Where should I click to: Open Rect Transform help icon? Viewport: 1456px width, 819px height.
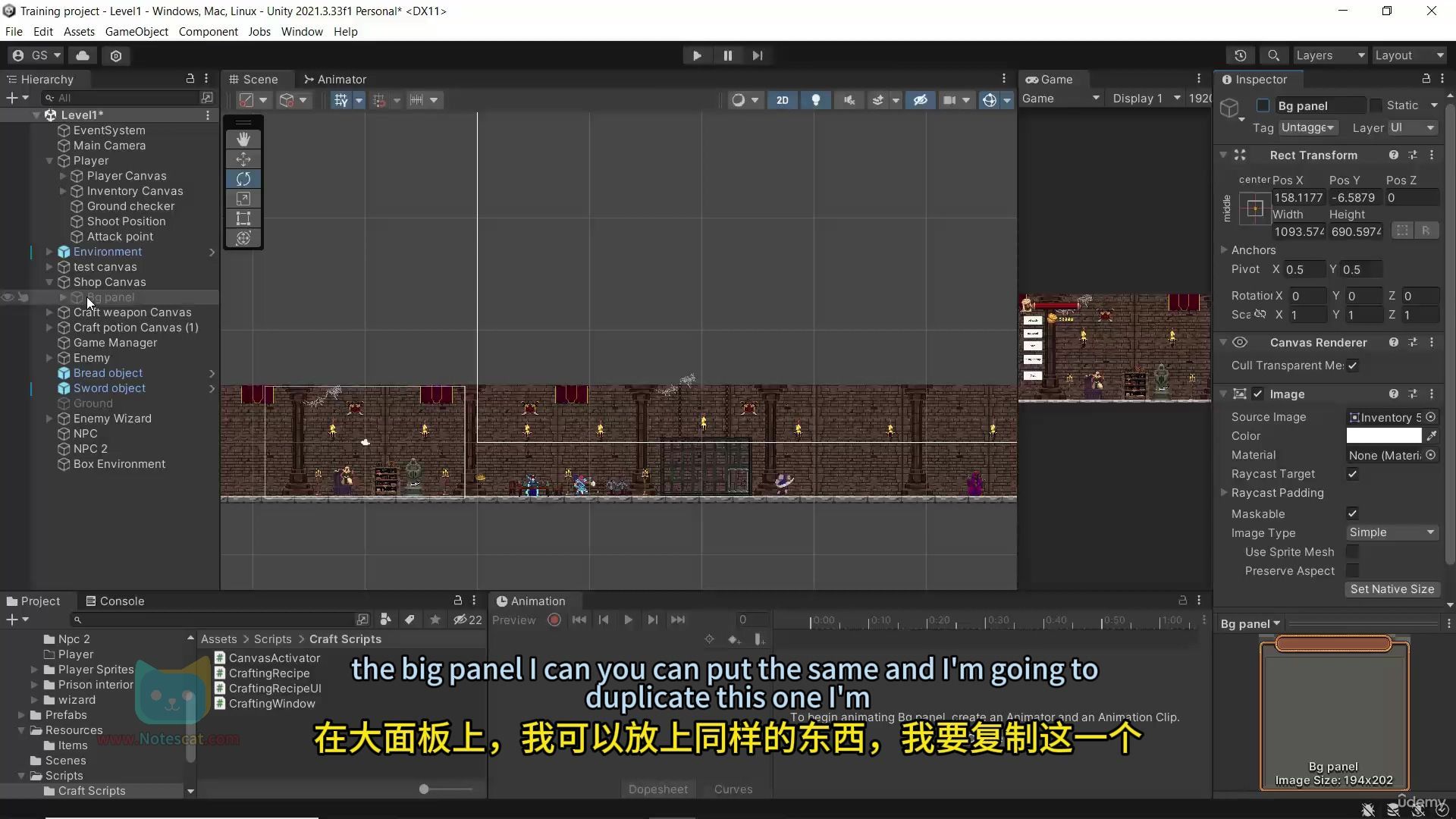pos(1393,155)
